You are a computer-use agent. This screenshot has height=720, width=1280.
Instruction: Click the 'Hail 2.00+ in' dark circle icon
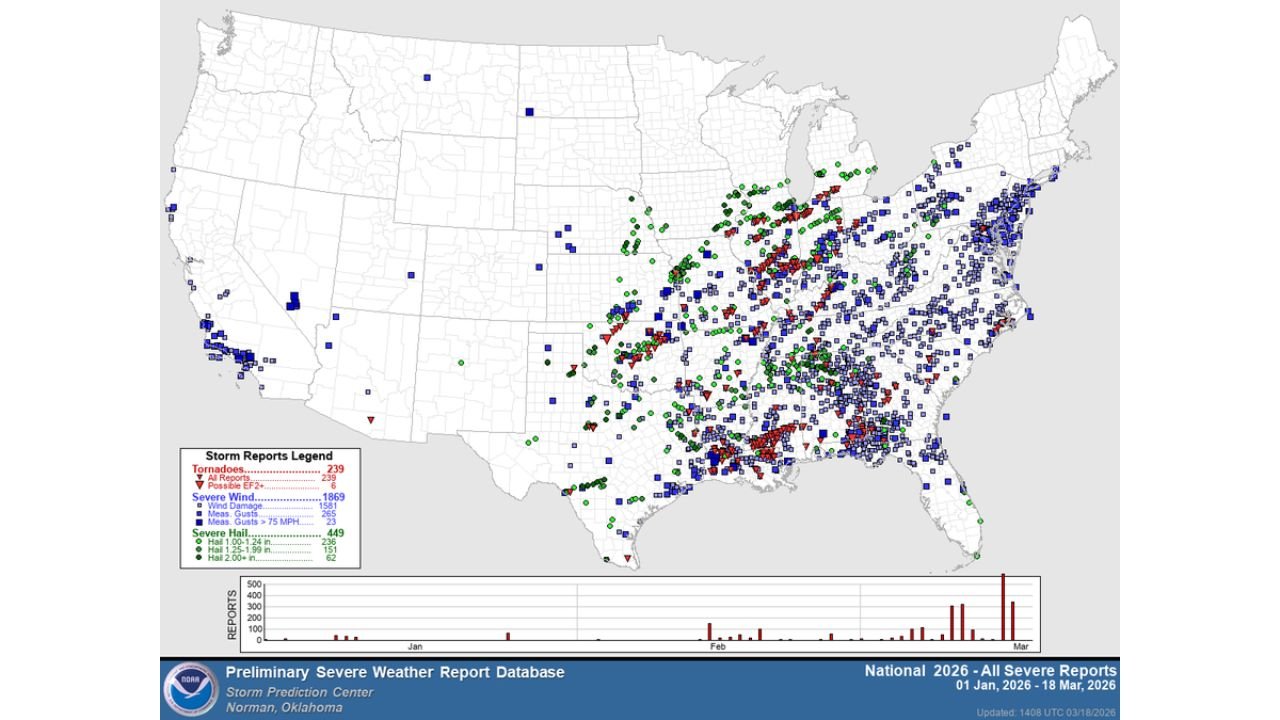[x=201, y=557]
